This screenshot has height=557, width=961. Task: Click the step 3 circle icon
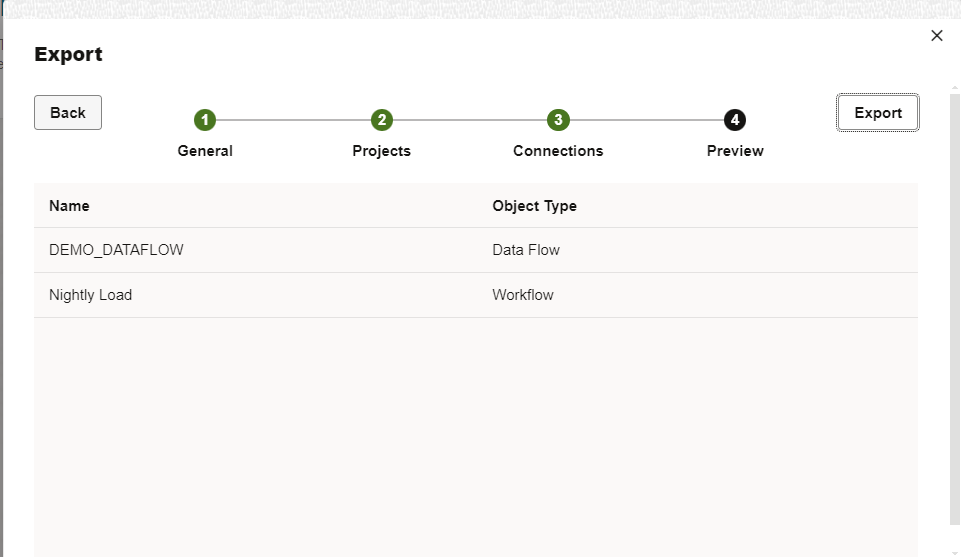click(558, 120)
